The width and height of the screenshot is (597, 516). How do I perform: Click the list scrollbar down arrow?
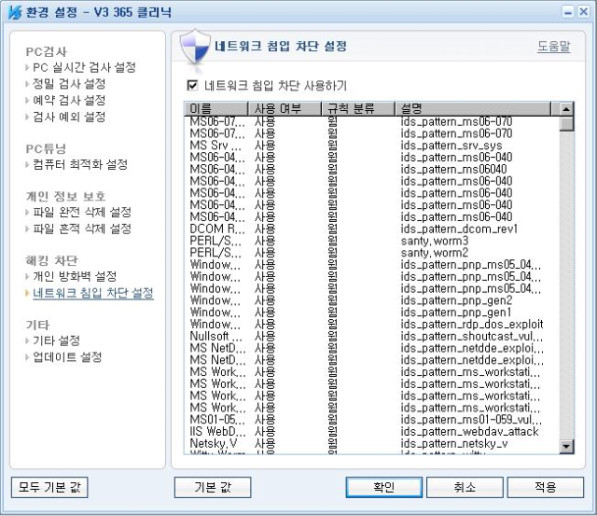(567, 446)
